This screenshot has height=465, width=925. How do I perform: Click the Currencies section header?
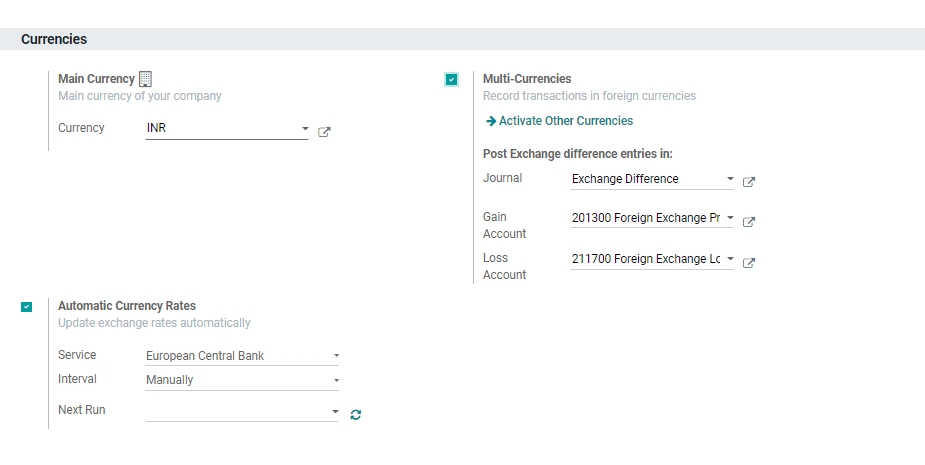54,39
